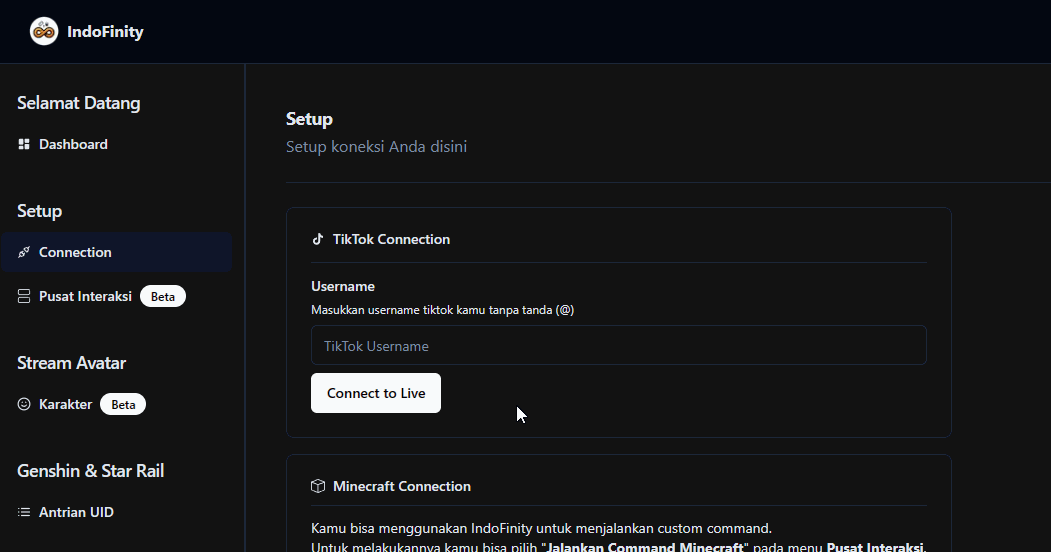Click the IndoFinity logo icon

pyautogui.click(x=44, y=32)
